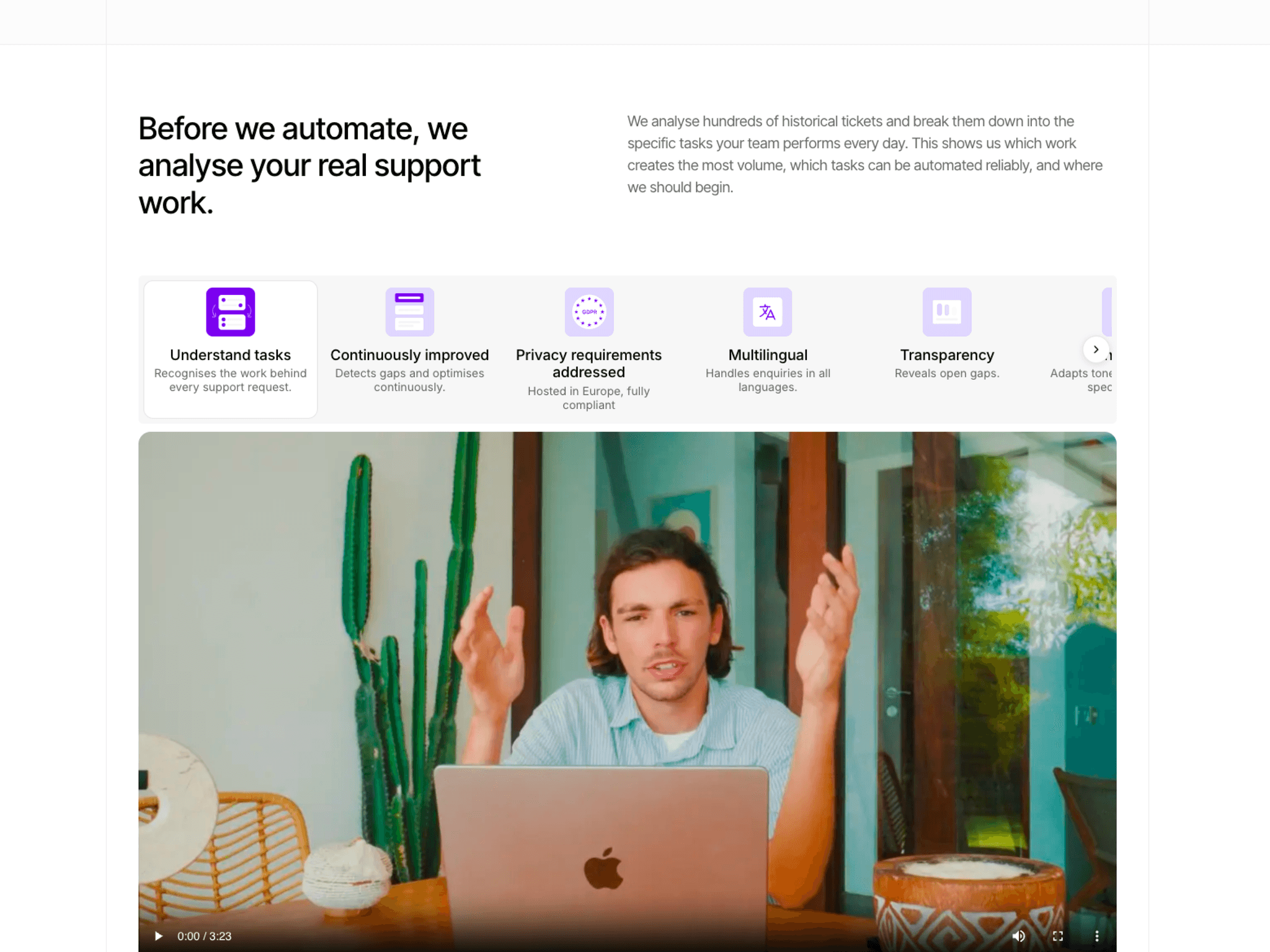Viewport: 1270px width, 952px height.
Task: Click text 'Recognises the work behind every support request.'
Action: [230, 380]
